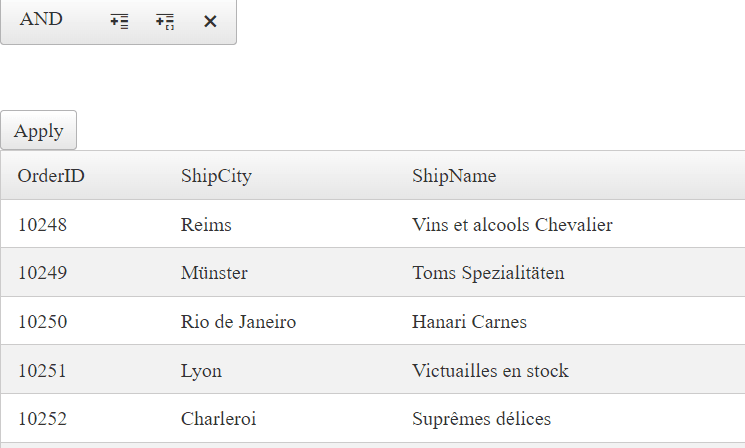Viewport: 745px width, 448px height.
Task: Toggle the AND operator
Action: [x=41, y=19]
